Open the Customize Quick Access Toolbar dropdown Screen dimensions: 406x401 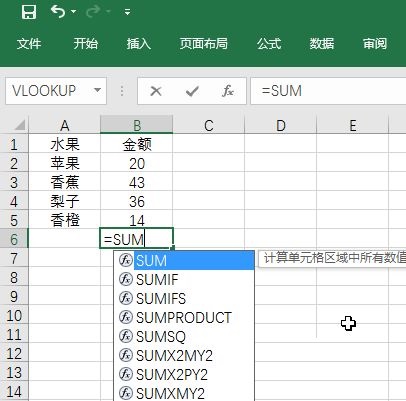tap(127, 12)
